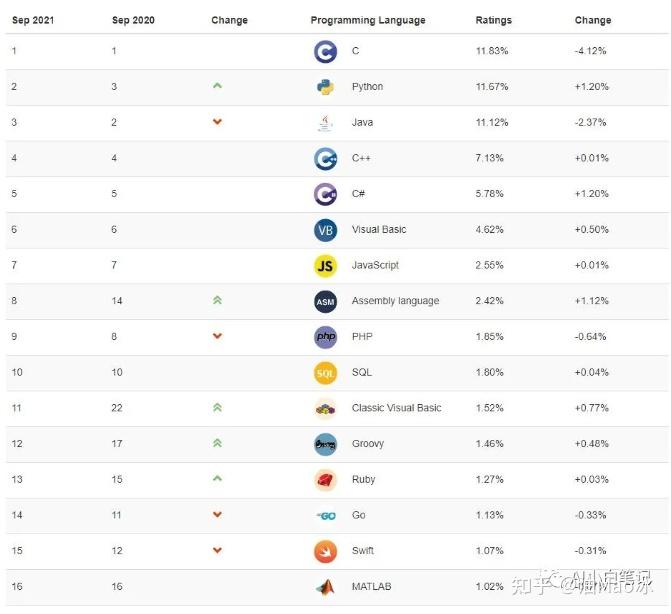Viewport: 671px width, 614px height.
Task: Click the Java logo icon
Action: coord(325,123)
